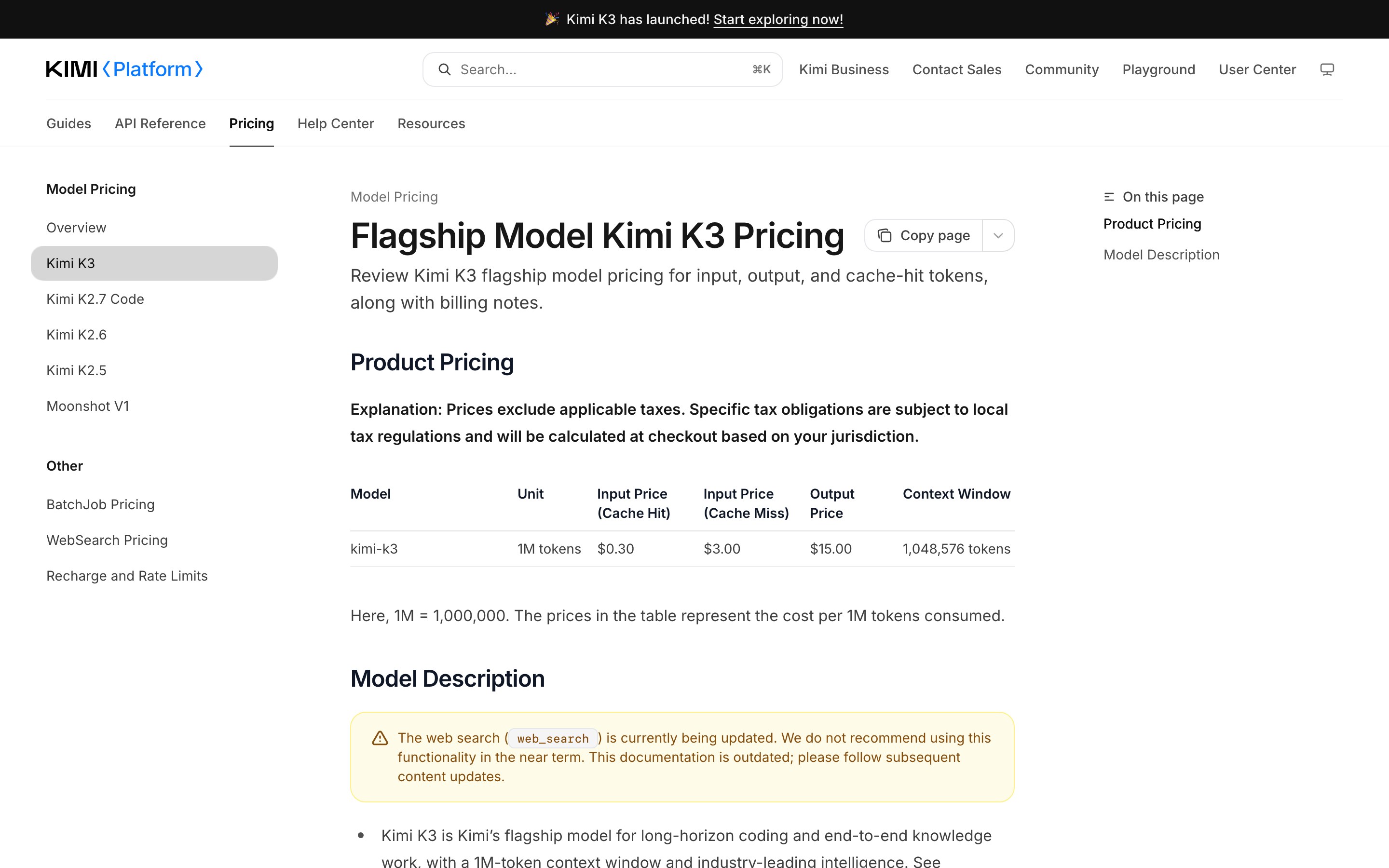Expand the Copy page dropdown chevron
Image resolution: width=1389 pixels, height=868 pixels.
998,235
